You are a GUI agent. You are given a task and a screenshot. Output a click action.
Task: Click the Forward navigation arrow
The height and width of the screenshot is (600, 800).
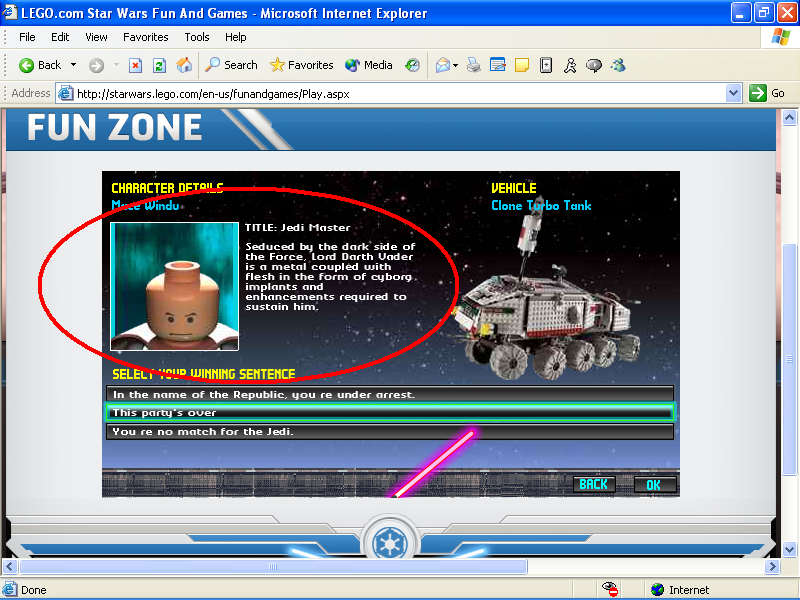tap(96, 65)
